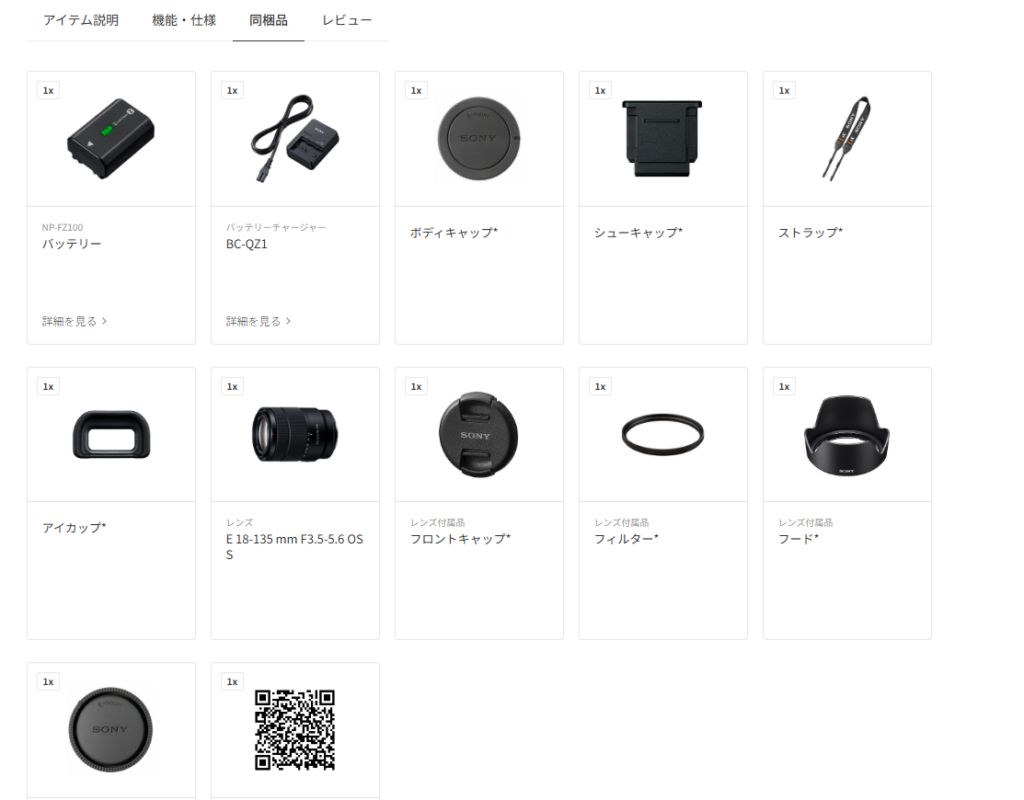Select the ボディキャップ body cap image
1024x800 pixels.
[x=479, y=138]
